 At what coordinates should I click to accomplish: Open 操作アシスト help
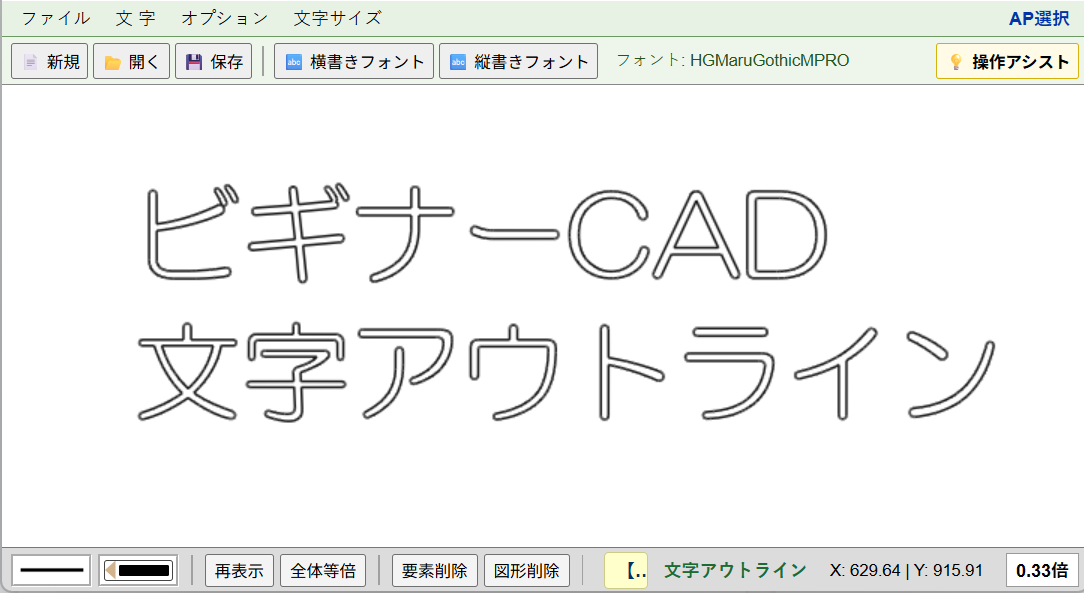coord(1007,62)
